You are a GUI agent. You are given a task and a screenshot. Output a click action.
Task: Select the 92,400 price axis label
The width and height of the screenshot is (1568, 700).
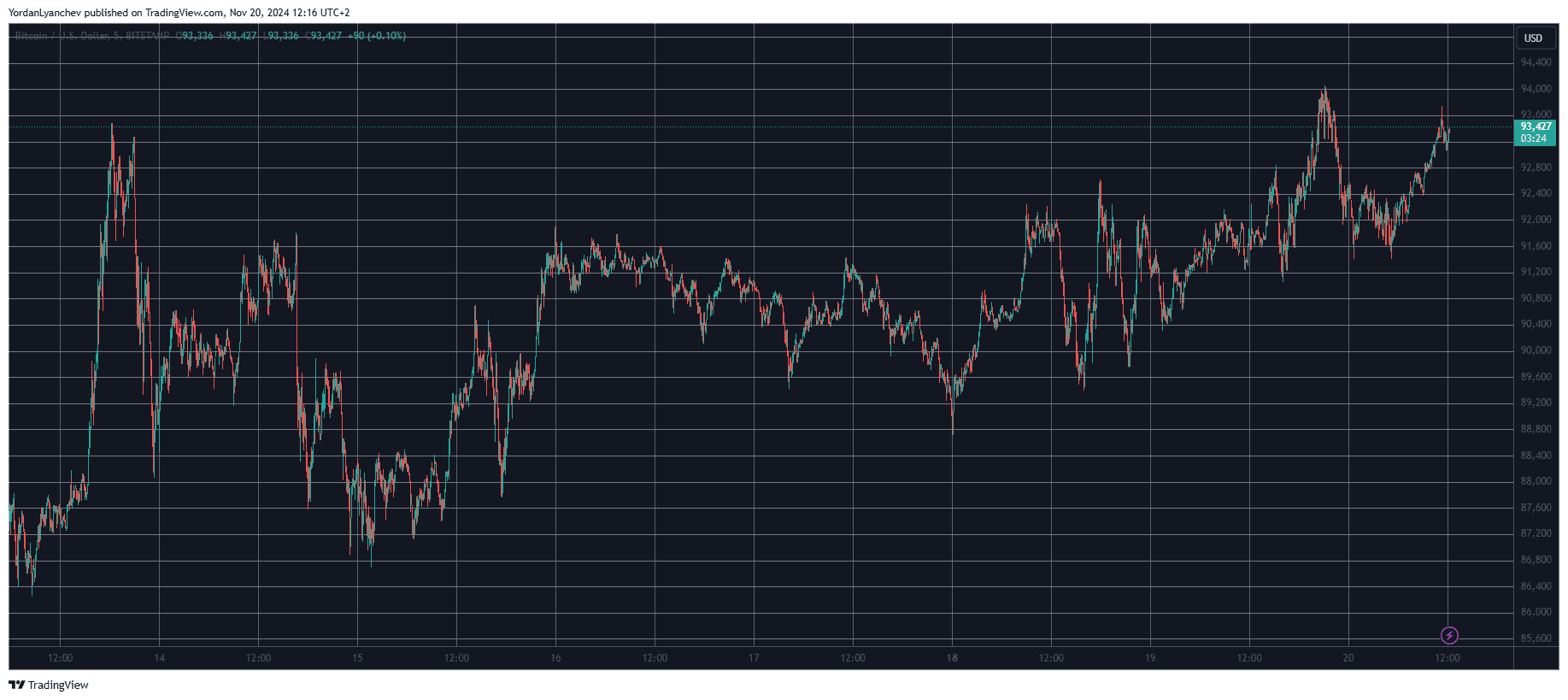1536,193
